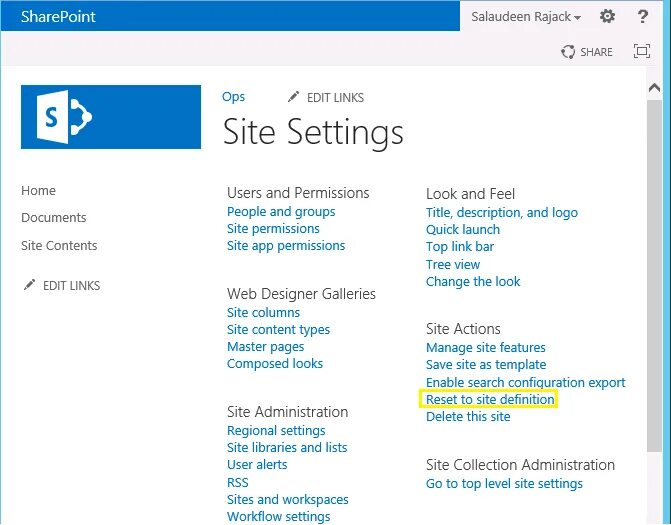Open Salaudeen Rajack user dropdown
The width and height of the screenshot is (671, 525).
(x=526, y=16)
